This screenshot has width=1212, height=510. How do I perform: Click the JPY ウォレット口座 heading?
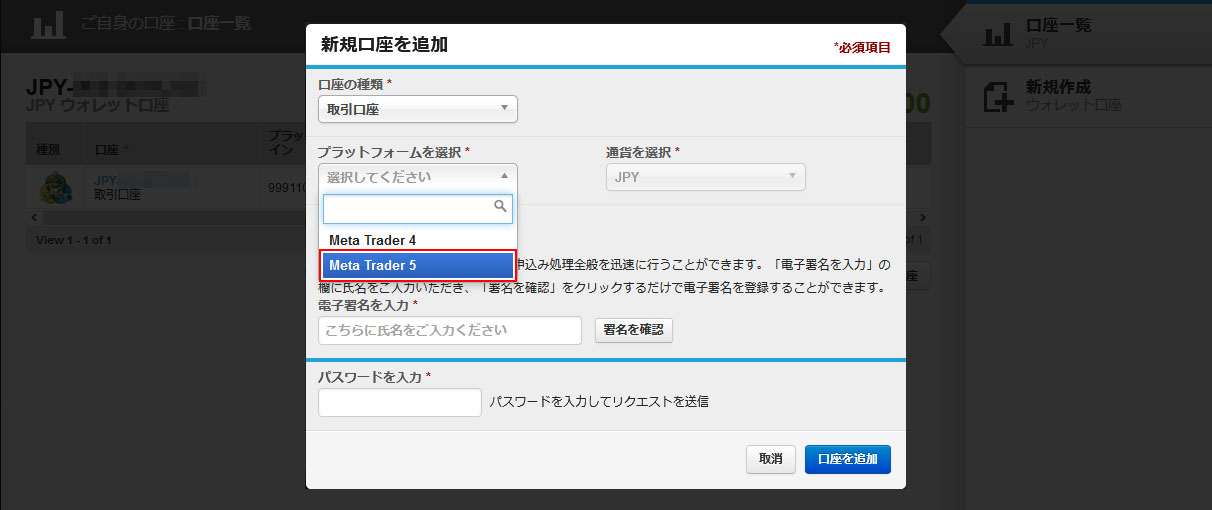pos(97,104)
